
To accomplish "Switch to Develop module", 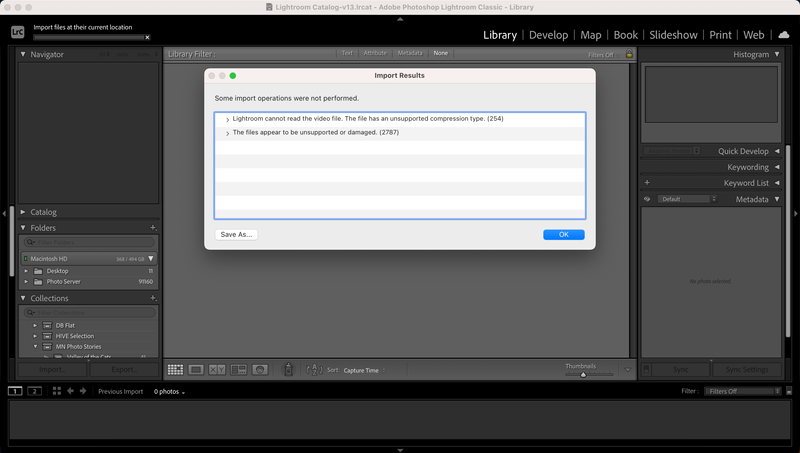I will [x=548, y=35].
